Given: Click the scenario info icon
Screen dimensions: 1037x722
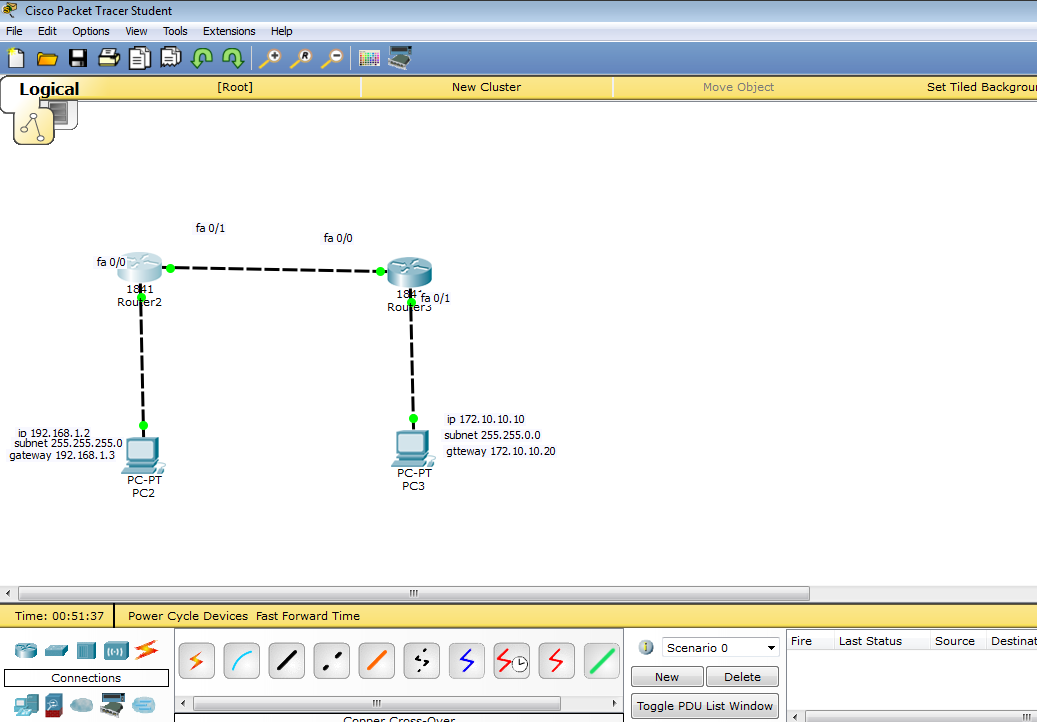Looking at the screenshot, I should point(646,647).
